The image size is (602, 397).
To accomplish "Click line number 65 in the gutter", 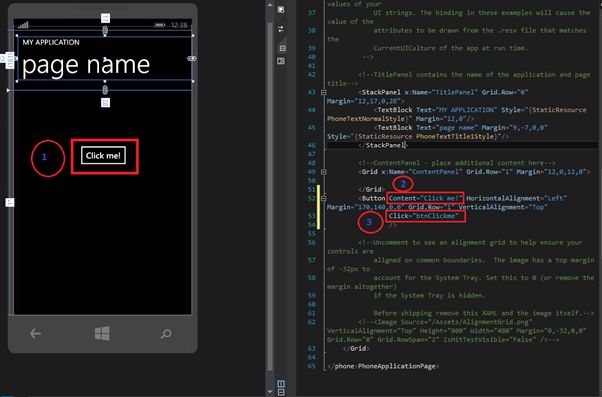I will click(311, 366).
